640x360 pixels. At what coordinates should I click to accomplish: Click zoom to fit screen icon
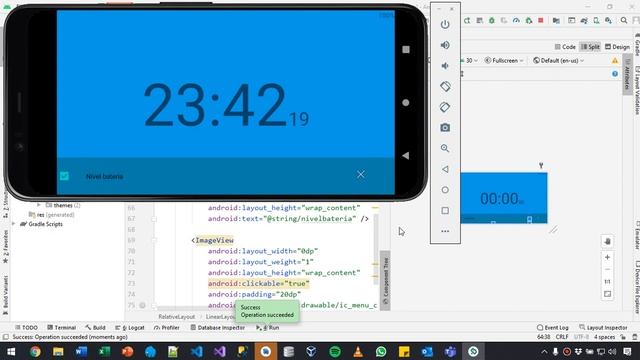pyautogui.click(x=607, y=294)
